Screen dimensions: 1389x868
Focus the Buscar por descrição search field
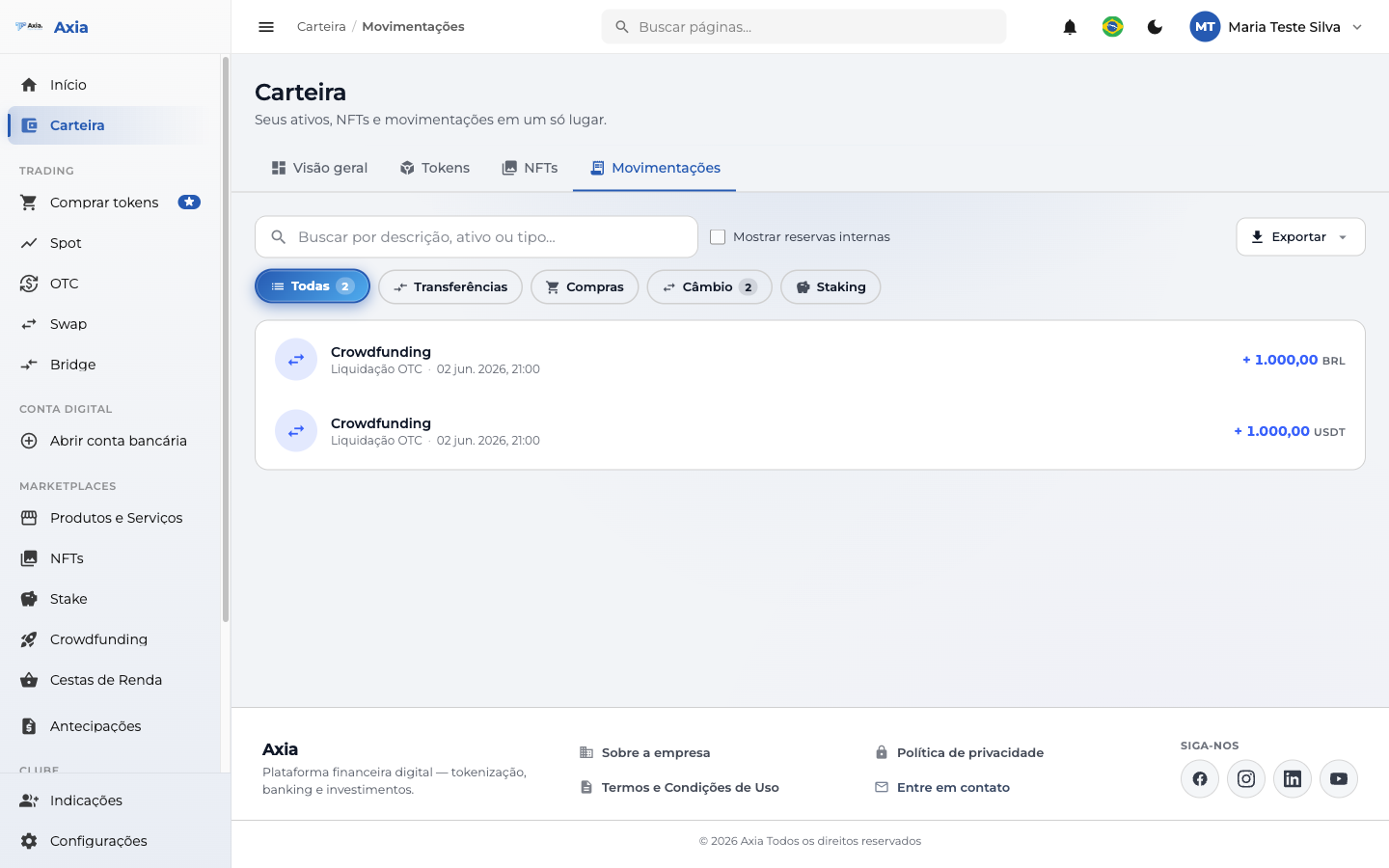coord(477,236)
